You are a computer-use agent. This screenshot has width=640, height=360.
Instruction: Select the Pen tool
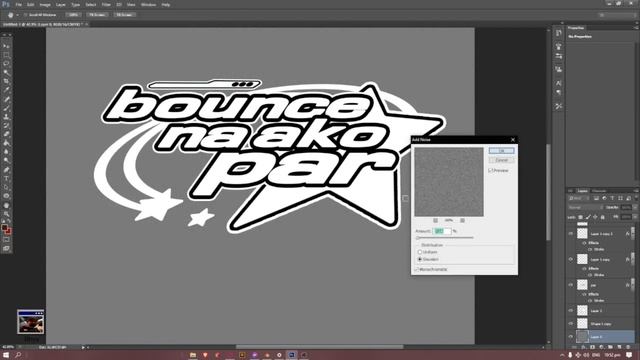pos(6,170)
